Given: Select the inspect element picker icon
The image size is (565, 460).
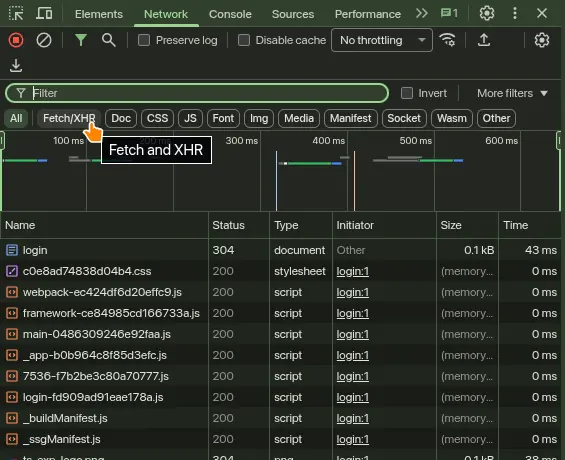Looking at the screenshot, I should [x=16, y=13].
